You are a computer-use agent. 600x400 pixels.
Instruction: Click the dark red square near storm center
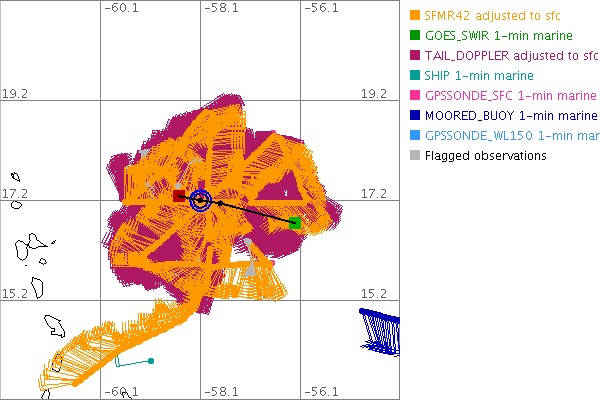coord(179,196)
